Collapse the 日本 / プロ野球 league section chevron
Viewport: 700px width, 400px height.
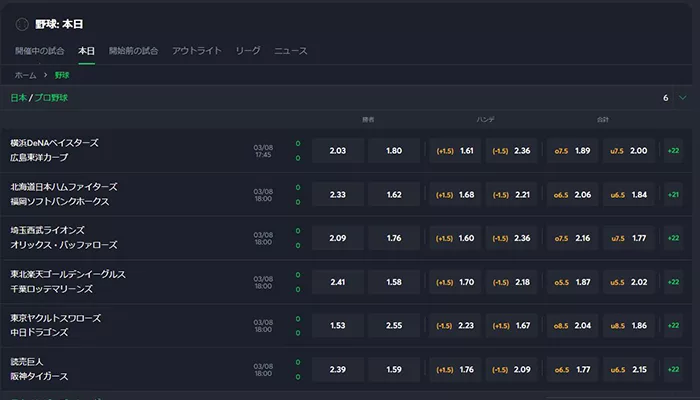click(682, 98)
